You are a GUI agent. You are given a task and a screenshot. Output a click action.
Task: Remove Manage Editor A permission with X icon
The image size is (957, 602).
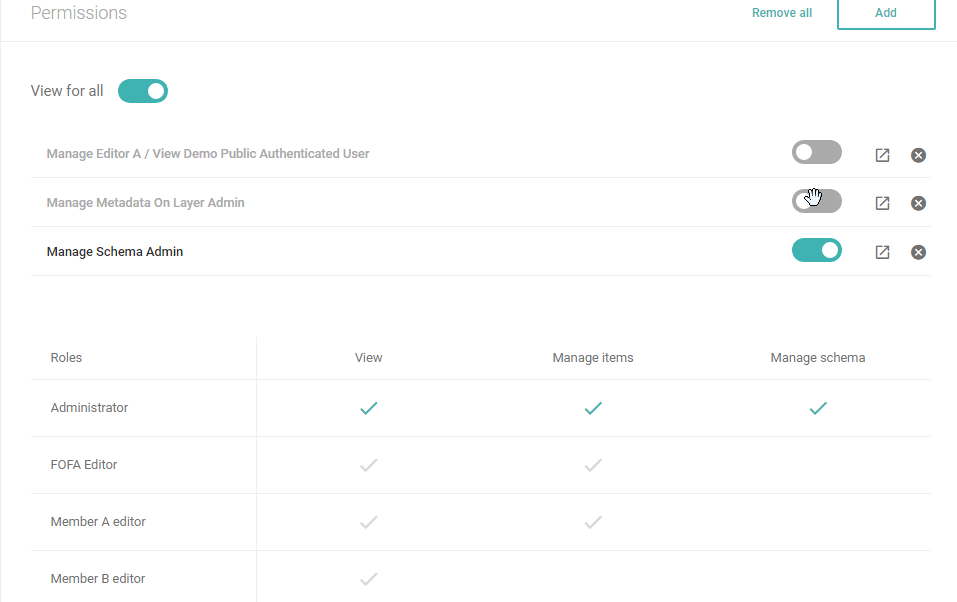(x=918, y=155)
